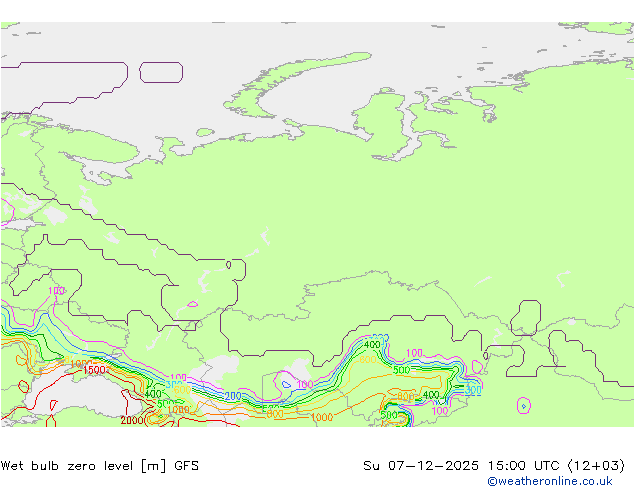Select the 'Wet bulb zero level [m] GFS' caption
This screenshot has height=490, width=634.
(x=100, y=466)
